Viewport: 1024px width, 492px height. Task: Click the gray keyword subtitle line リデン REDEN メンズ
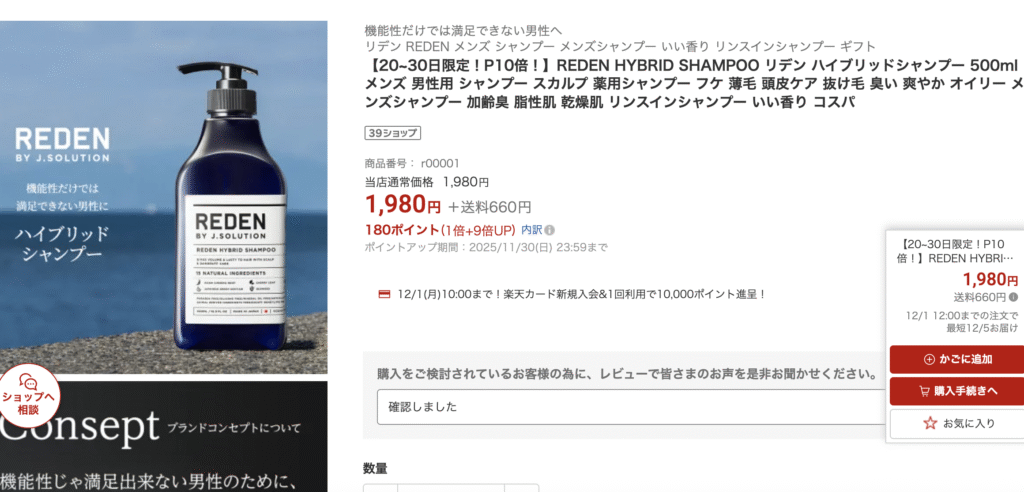click(x=619, y=46)
